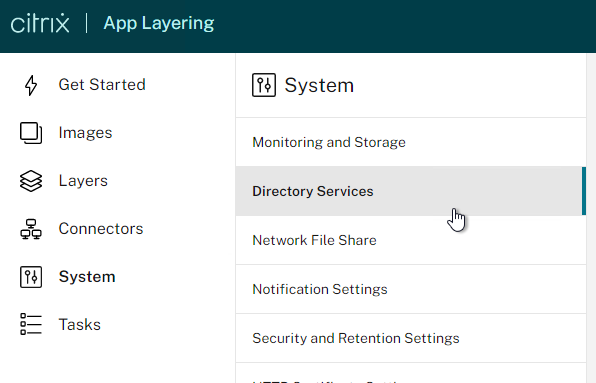Select System in the sidebar
The width and height of the screenshot is (596, 383).
pos(87,277)
